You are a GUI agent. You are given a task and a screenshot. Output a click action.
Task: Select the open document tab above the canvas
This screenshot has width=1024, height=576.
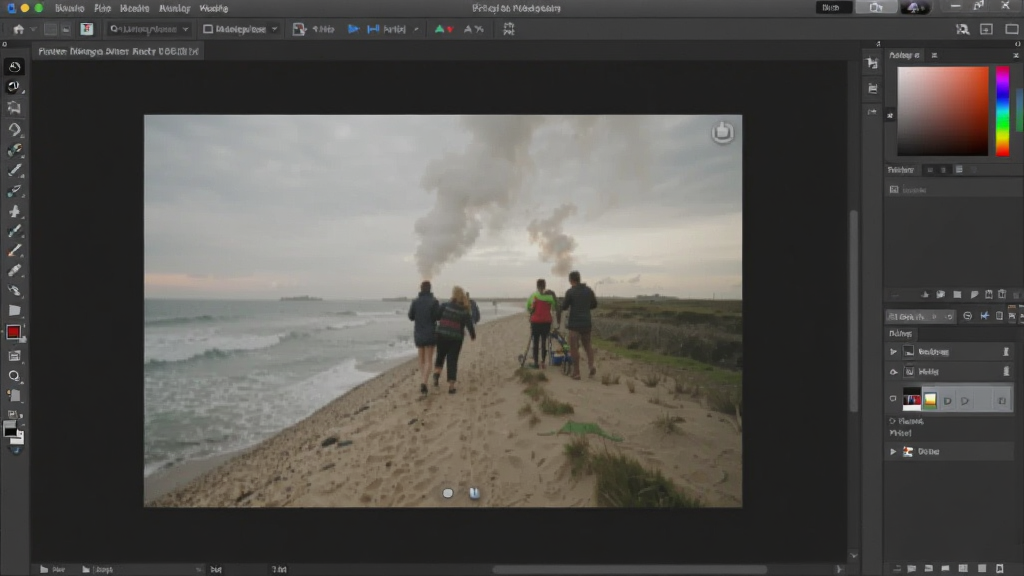(118, 51)
